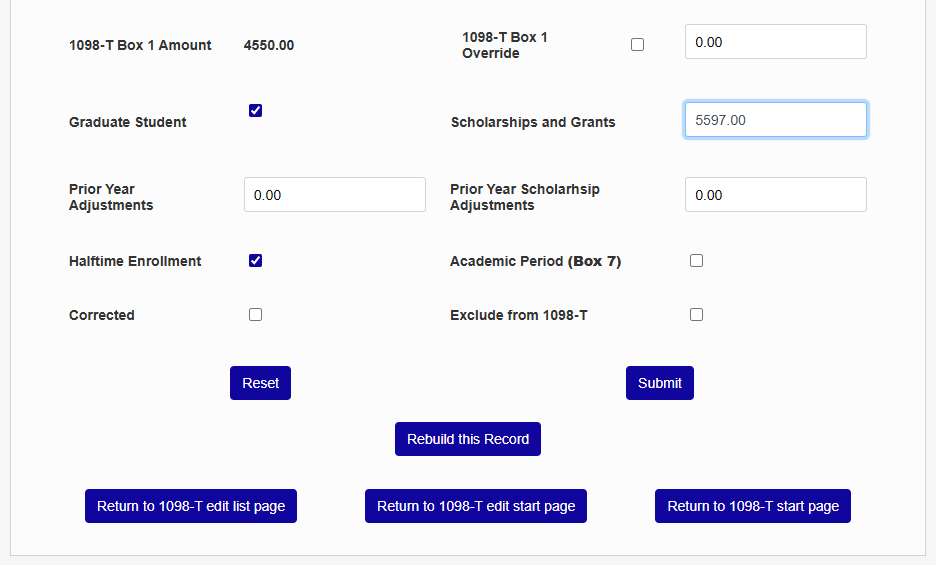Click the Graduate Student label text

pos(128,122)
